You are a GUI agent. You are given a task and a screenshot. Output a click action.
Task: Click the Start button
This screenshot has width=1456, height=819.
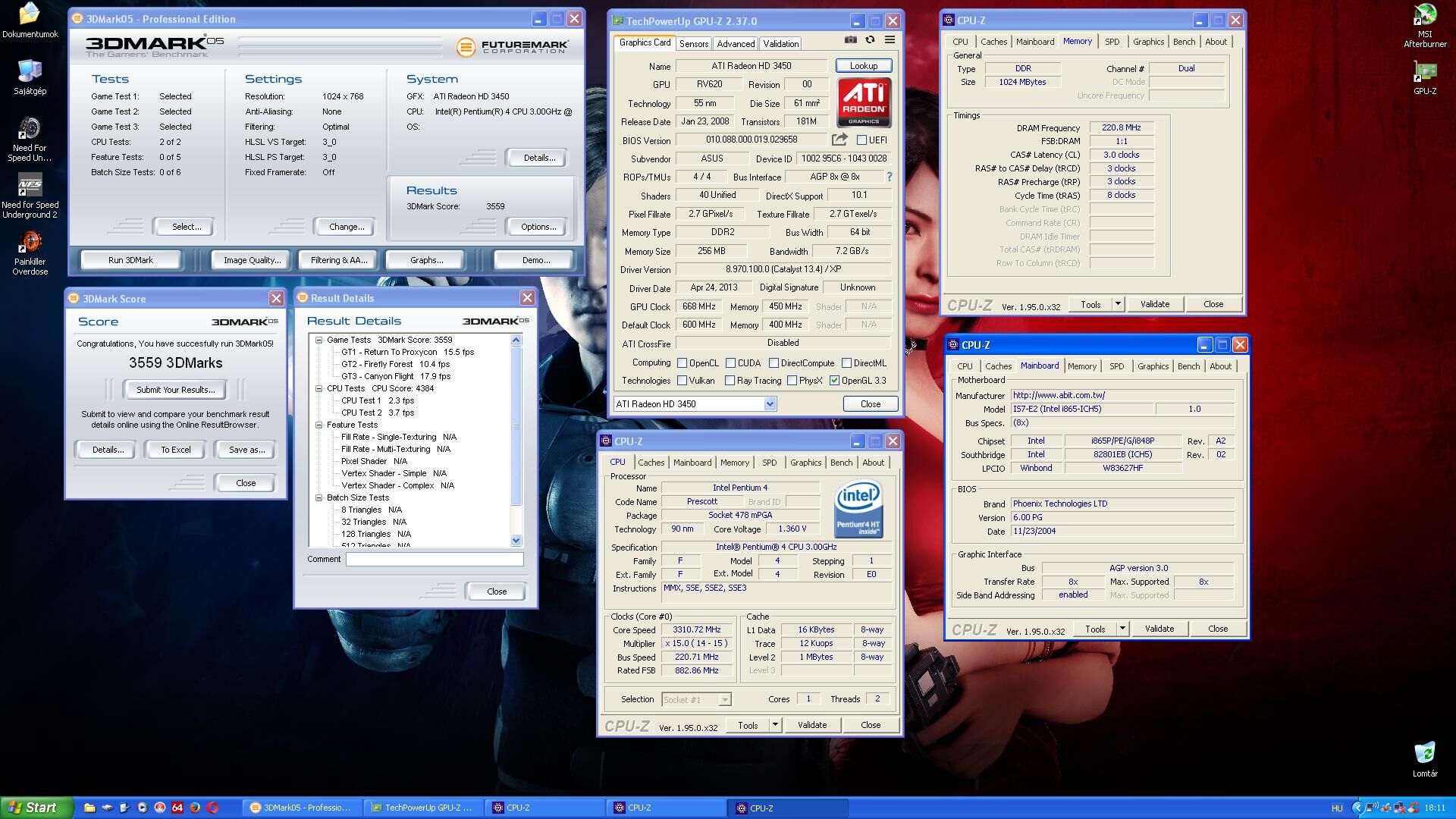[37, 808]
